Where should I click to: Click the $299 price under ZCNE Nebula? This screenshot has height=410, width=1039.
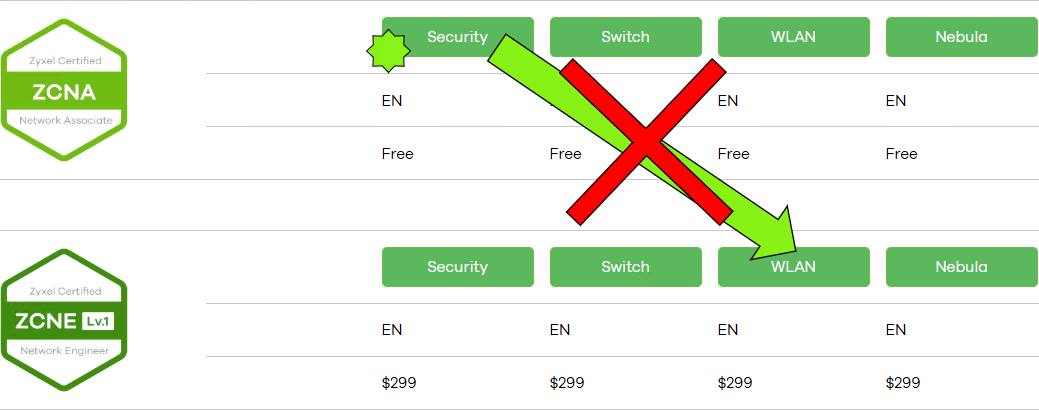coord(903,383)
